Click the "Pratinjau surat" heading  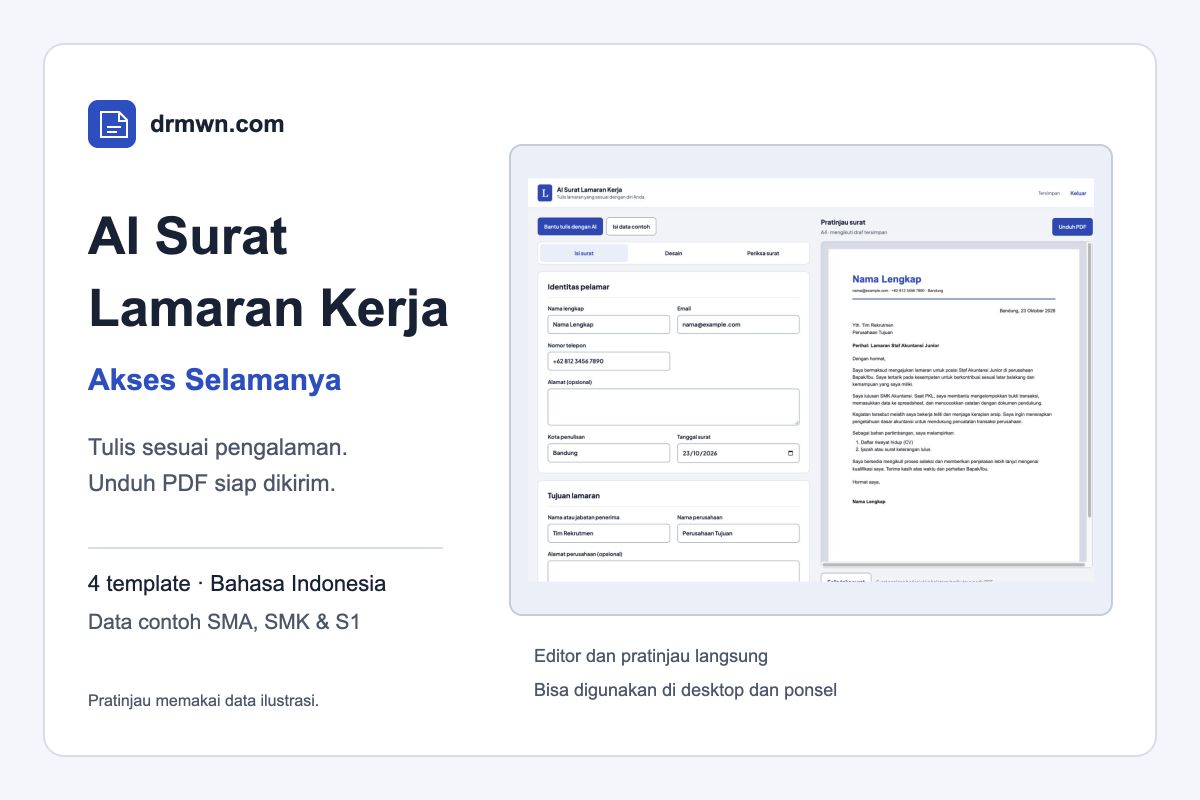coord(843,222)
